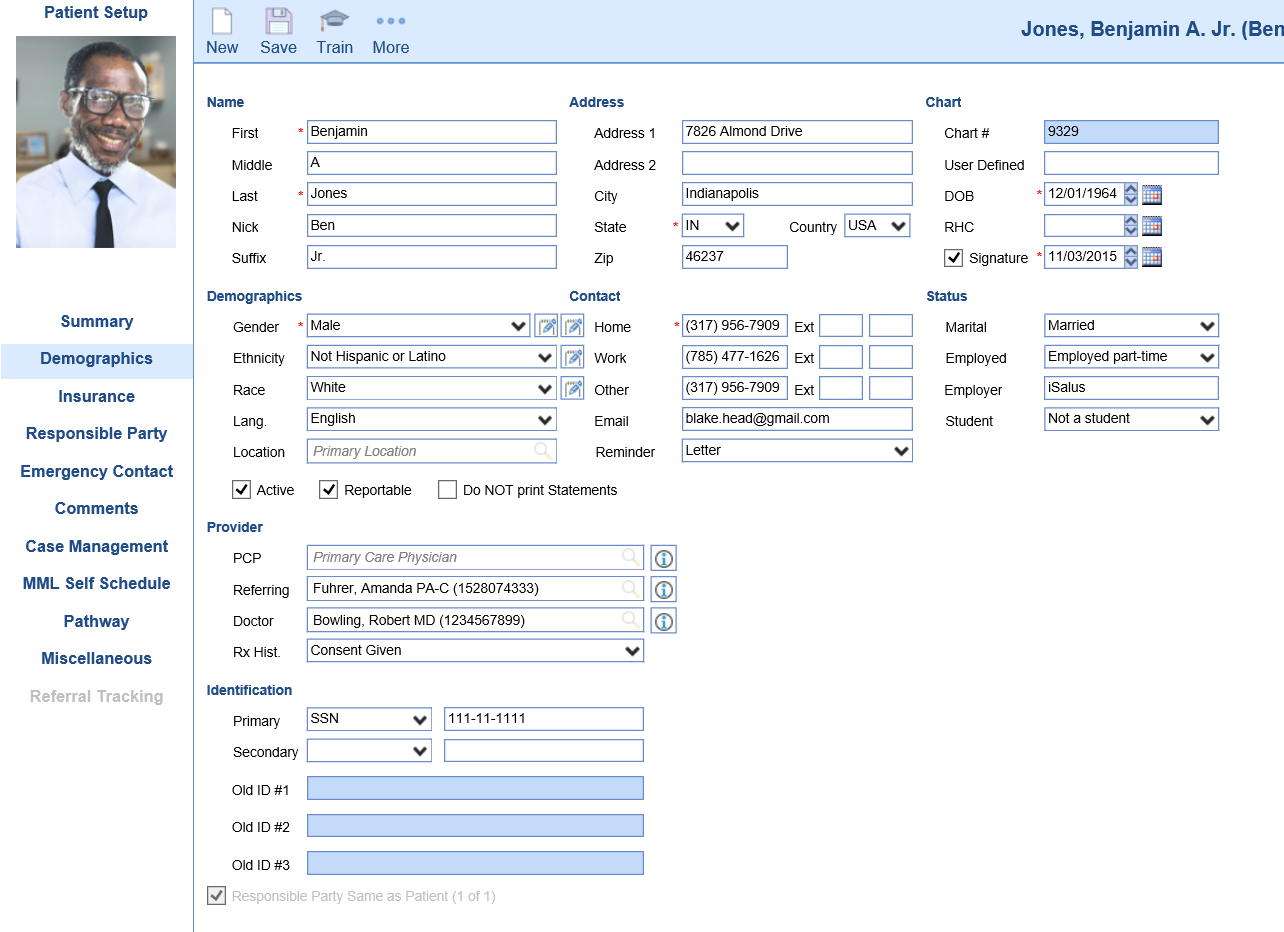This screenshot has width=1284, height=932.
Task: Click the Employer field showing iSalus
Action: point(1131,388)
